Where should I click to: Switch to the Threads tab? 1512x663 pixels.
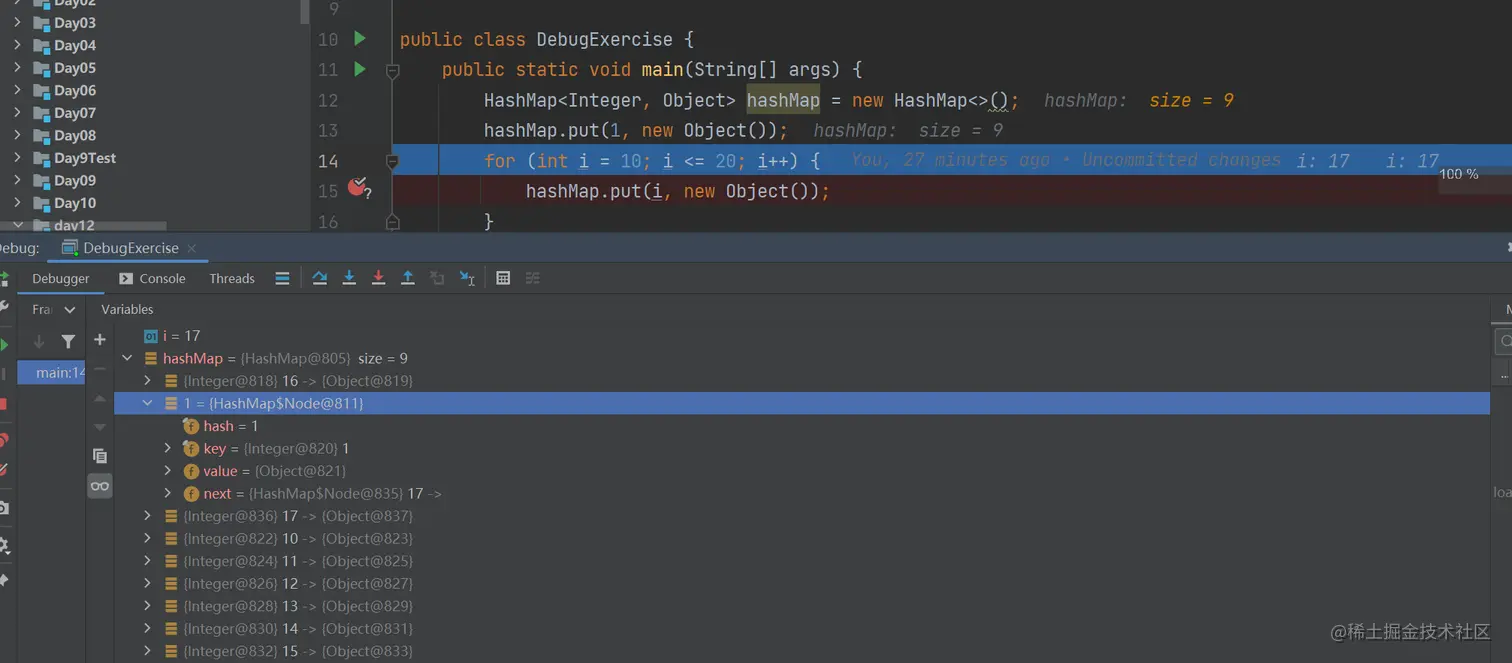[232, 279]
